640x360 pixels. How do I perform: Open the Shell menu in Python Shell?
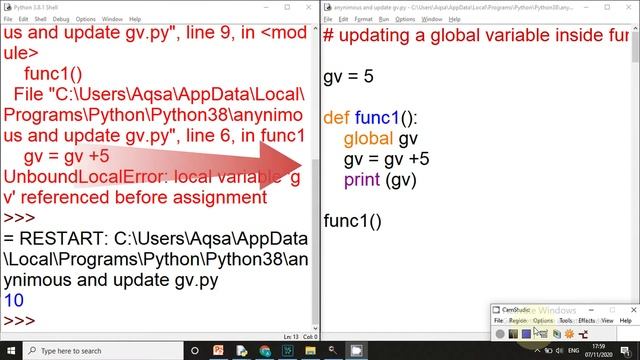point(40,19)
